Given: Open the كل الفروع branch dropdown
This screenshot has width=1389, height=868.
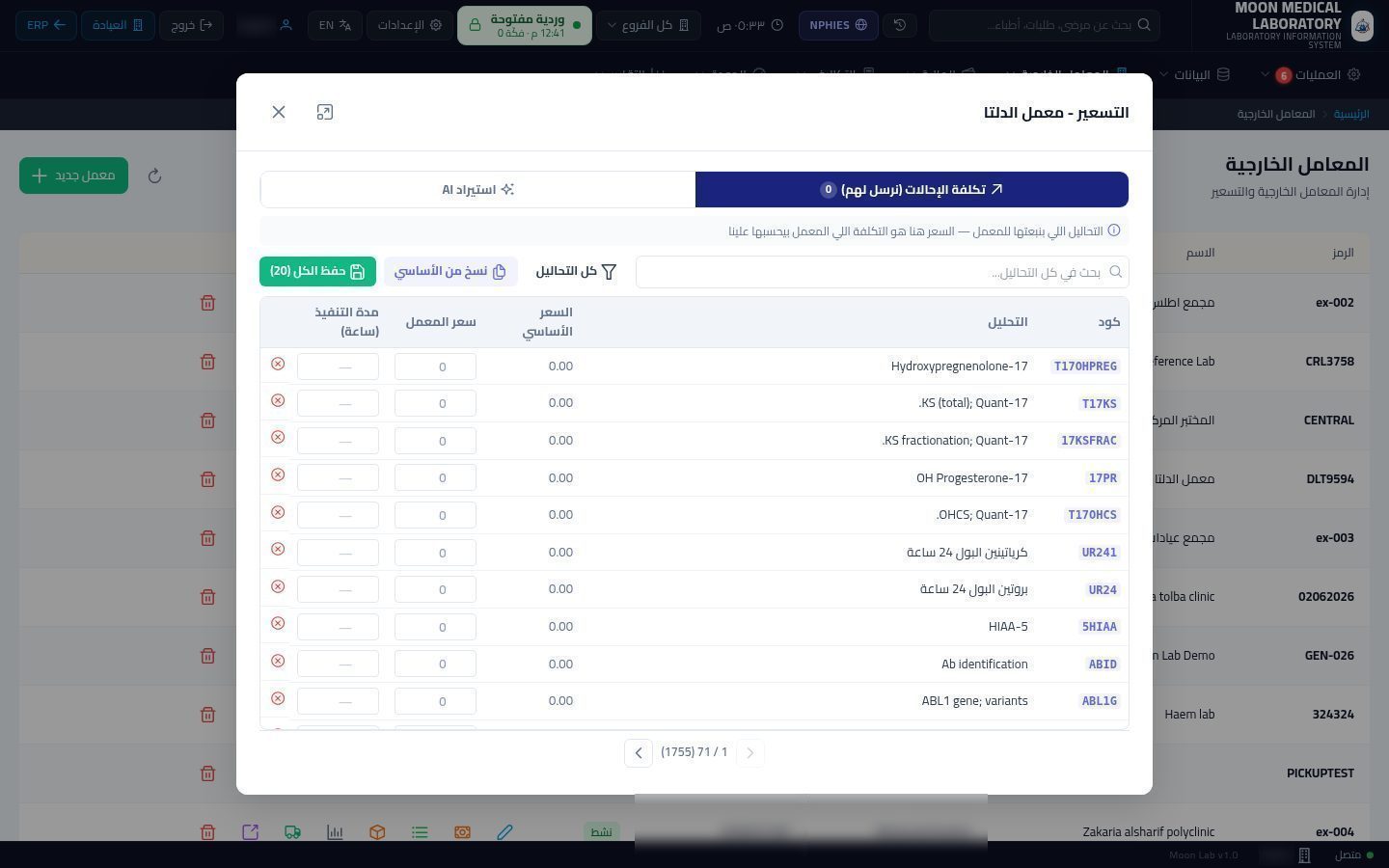Looking at the screenshot, I should (x=648, y=25).
